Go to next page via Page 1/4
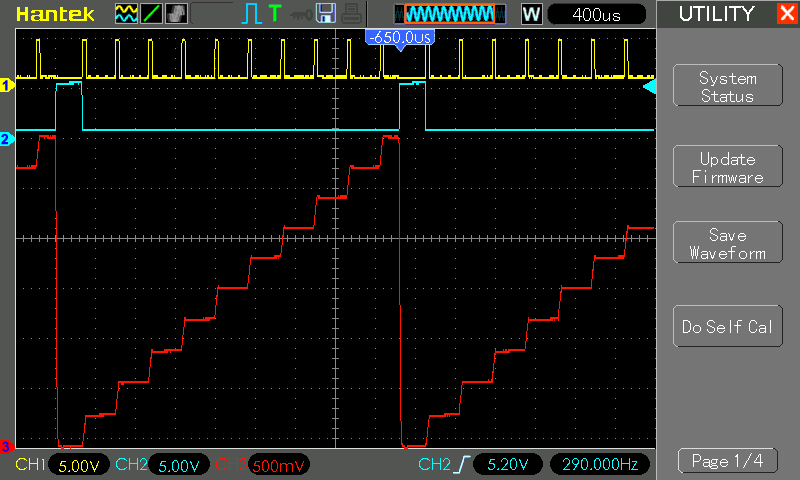This screenshot has width=800, height=480. click(x=727, y=461)
